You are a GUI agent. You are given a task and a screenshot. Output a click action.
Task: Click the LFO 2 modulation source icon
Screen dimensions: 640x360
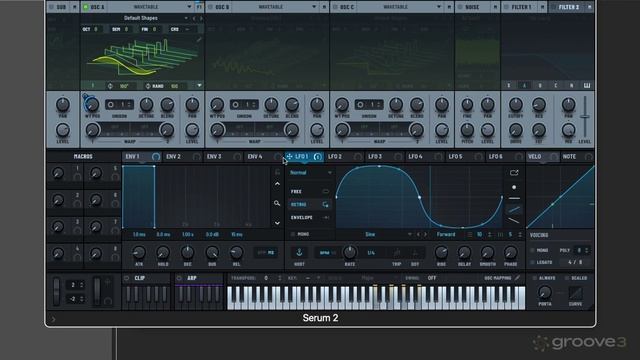[358, 157]
